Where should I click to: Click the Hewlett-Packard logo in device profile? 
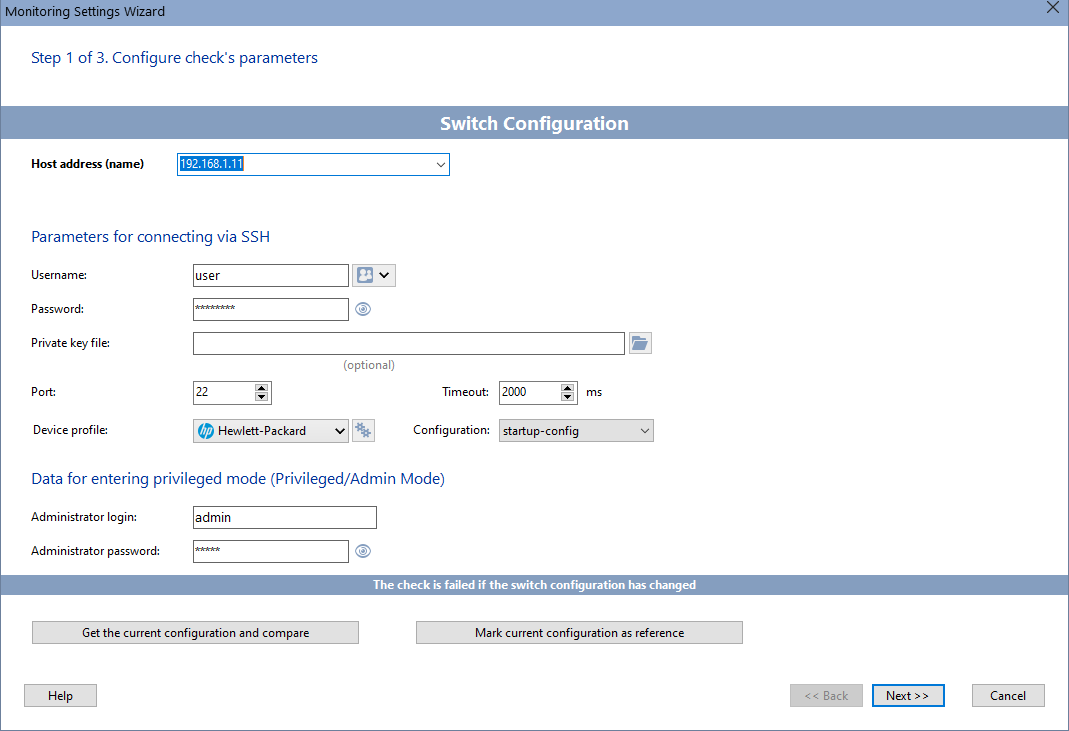205,430
